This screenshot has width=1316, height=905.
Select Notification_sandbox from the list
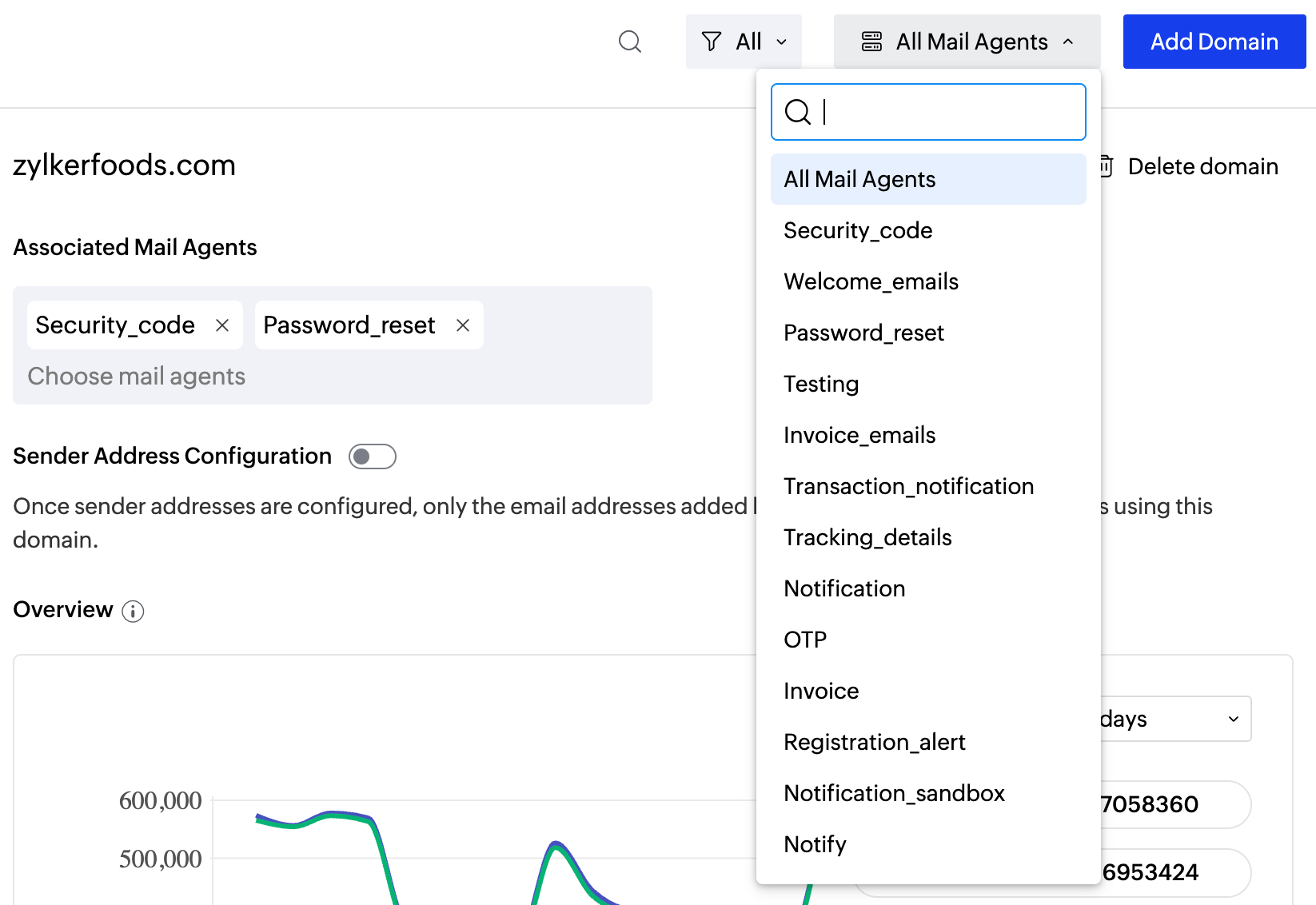tap(894, 793)
